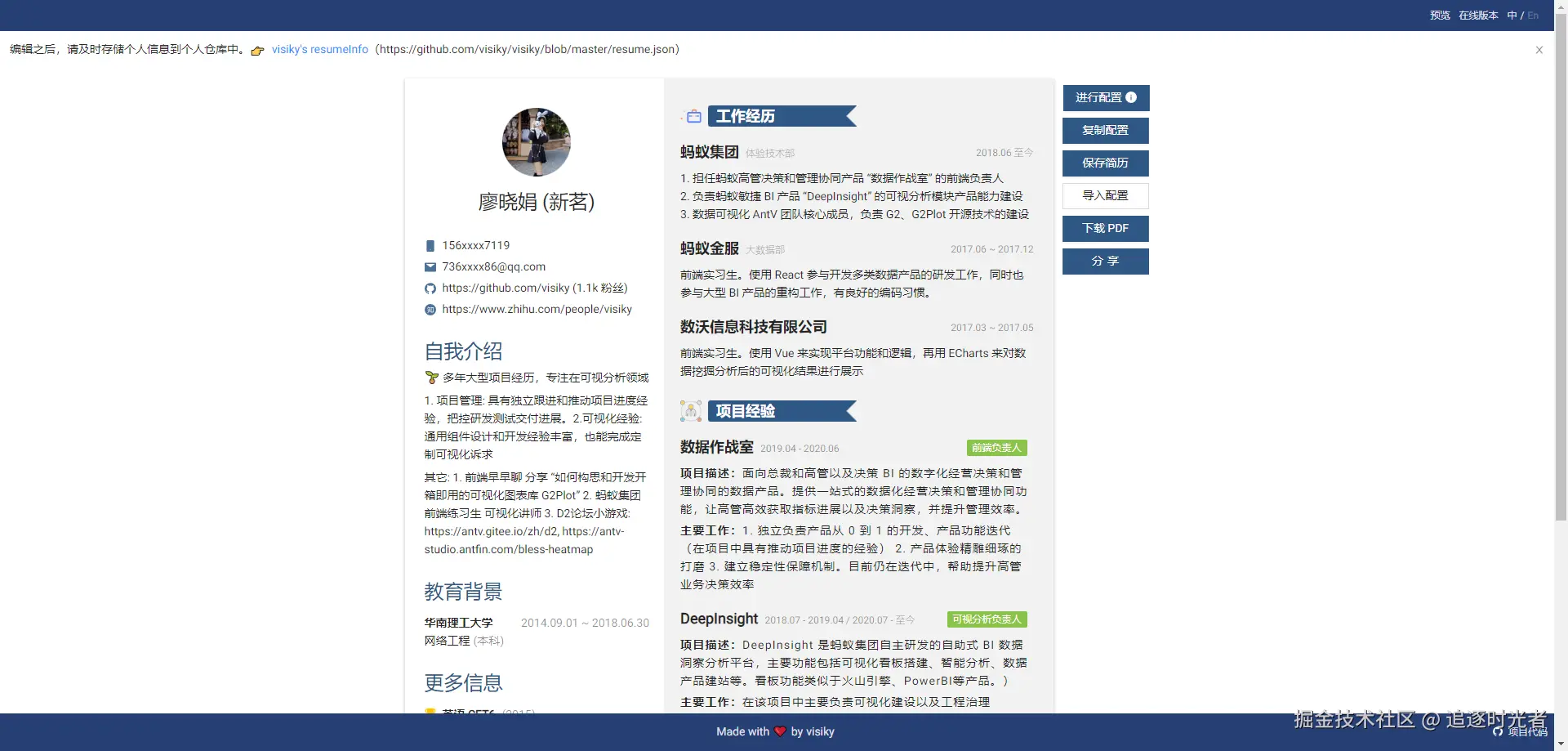This screenshot has height=751, width=1568.
Task: Click the 数据作战室 project title
Action: (717, 447)
